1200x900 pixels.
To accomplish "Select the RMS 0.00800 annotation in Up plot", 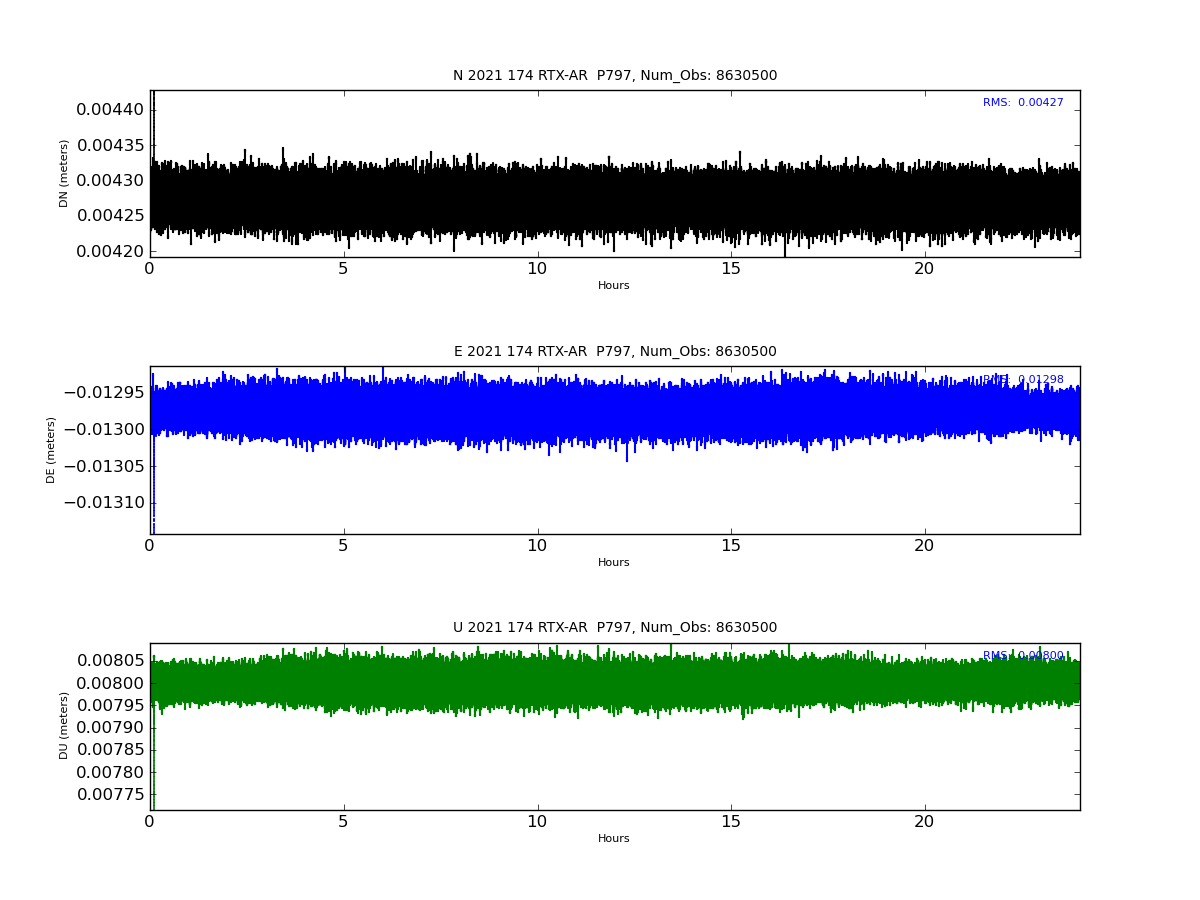I will tap(1023, 656).
